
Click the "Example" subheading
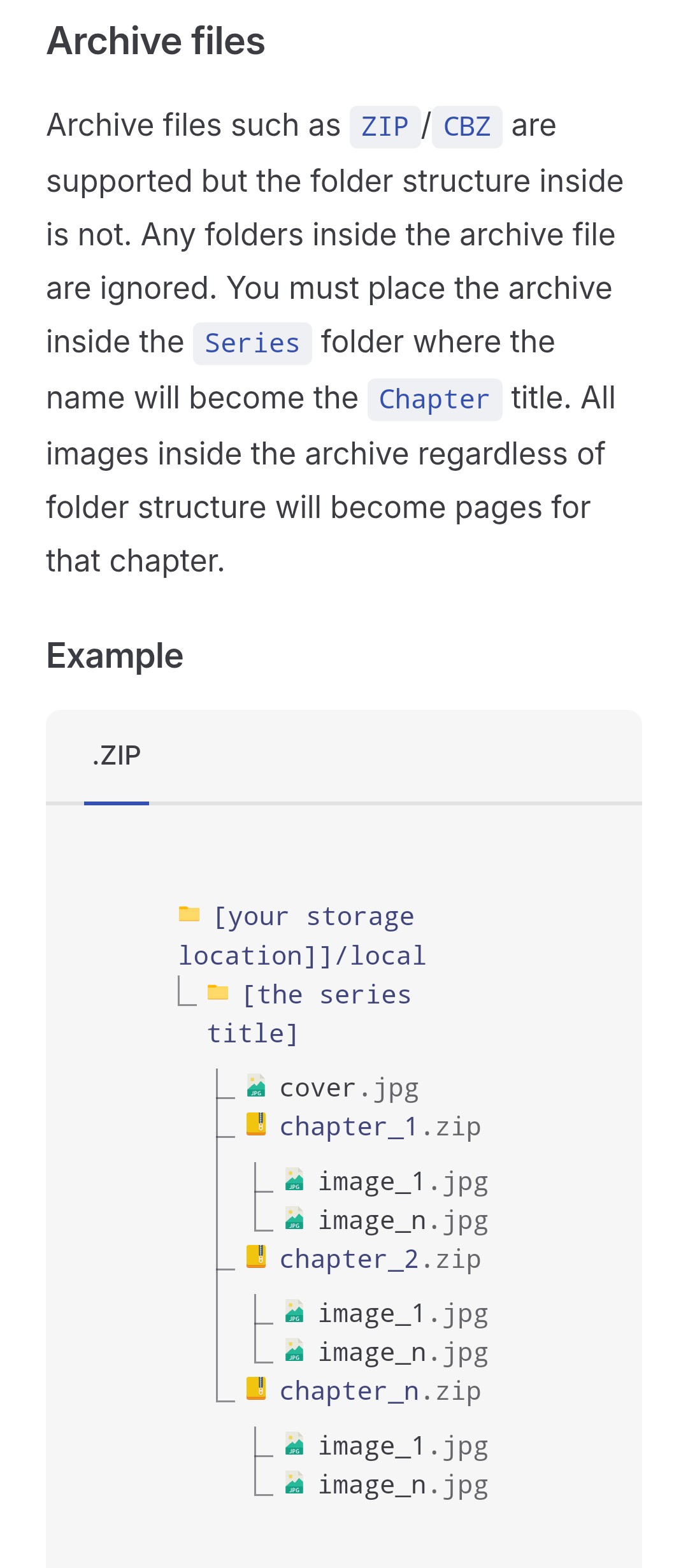tap(115, 656)
